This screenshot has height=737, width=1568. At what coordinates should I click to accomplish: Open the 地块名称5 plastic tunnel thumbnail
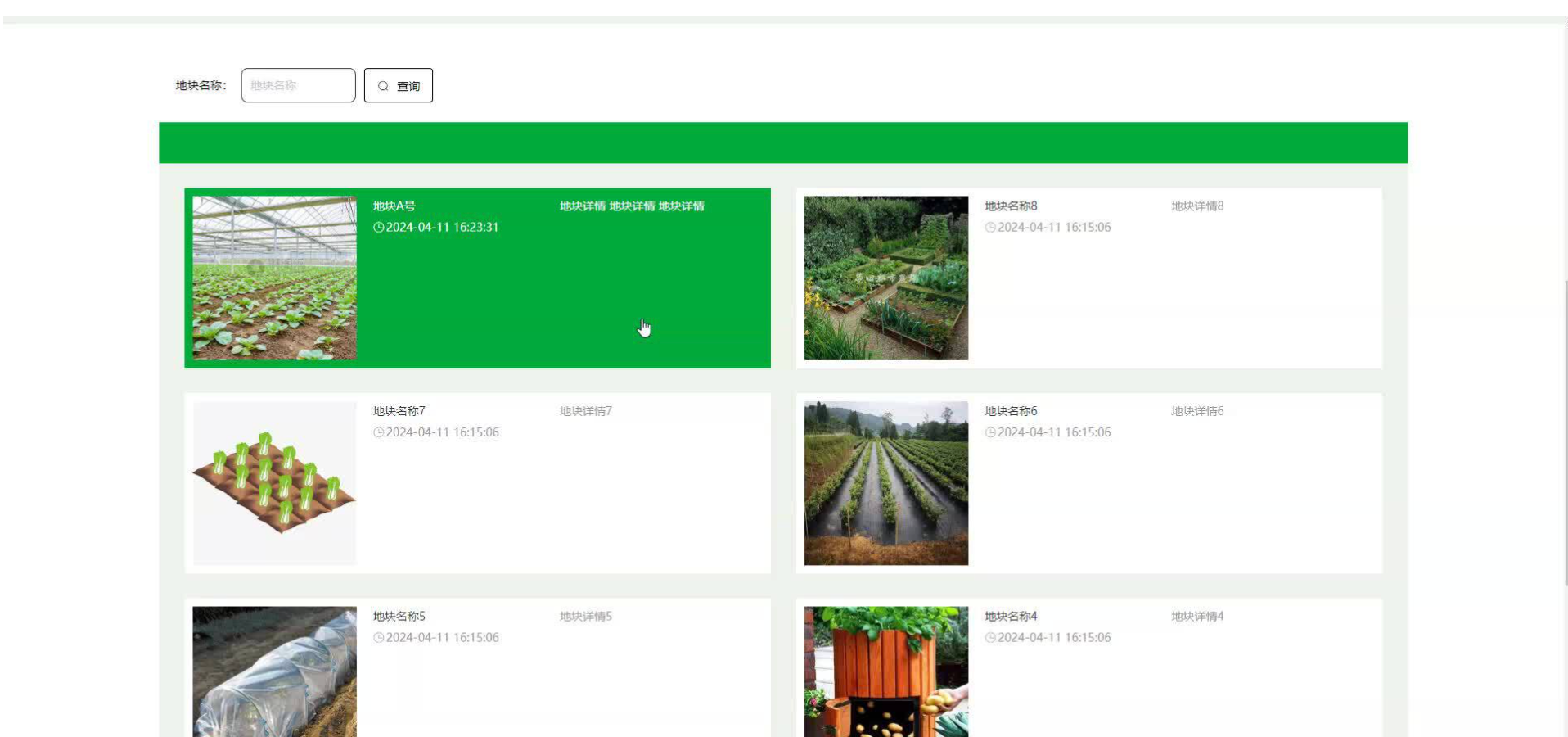274,671
